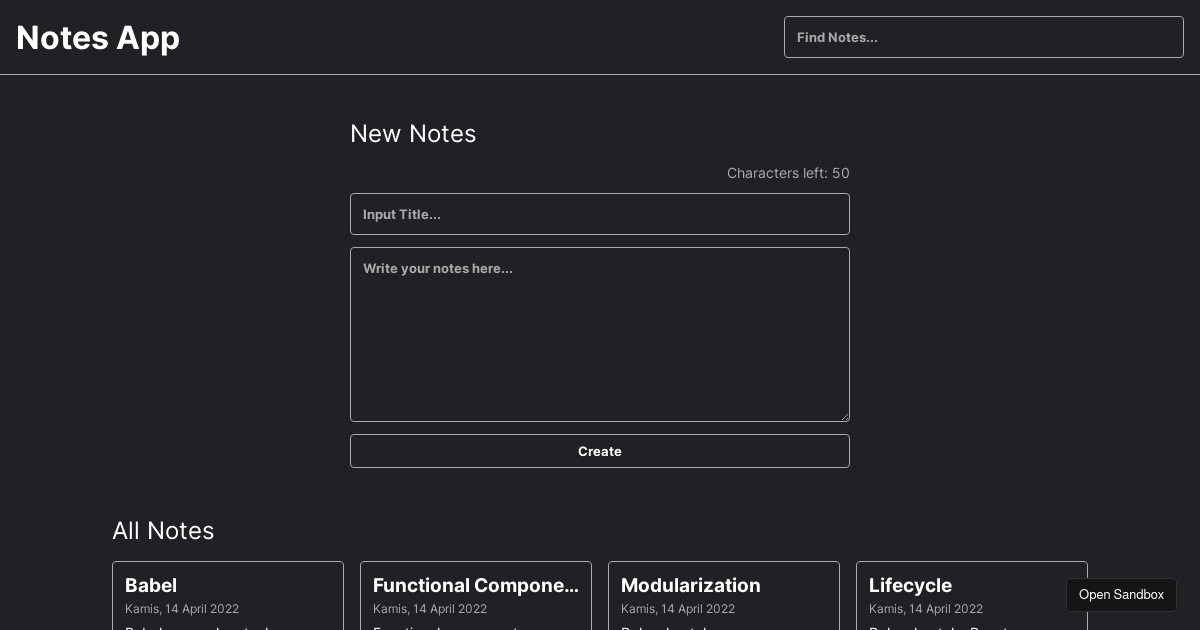Click the Find Notes search field

tap(983, 37)
